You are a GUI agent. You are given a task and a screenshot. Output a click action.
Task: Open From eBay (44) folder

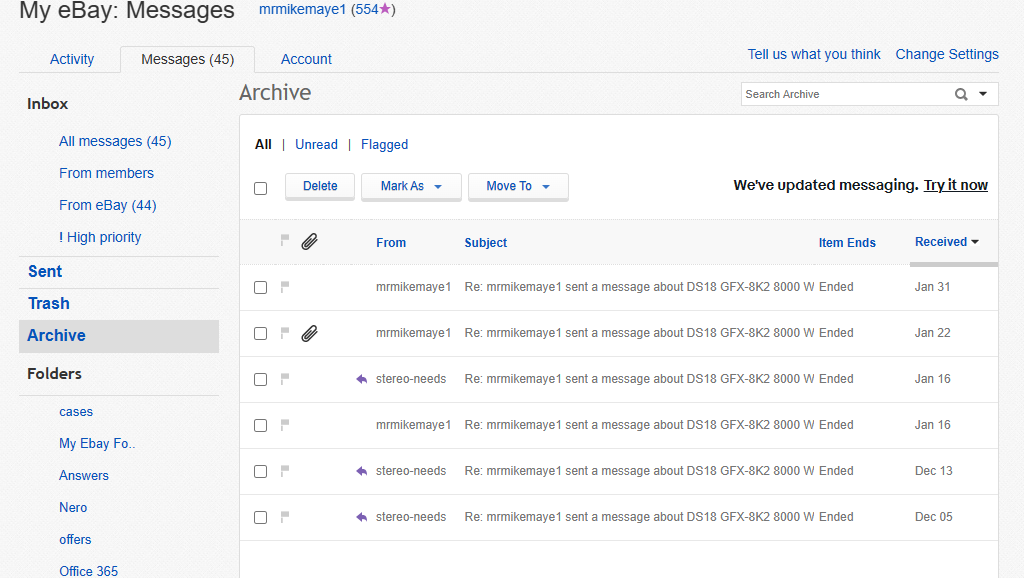pos(108,205)
